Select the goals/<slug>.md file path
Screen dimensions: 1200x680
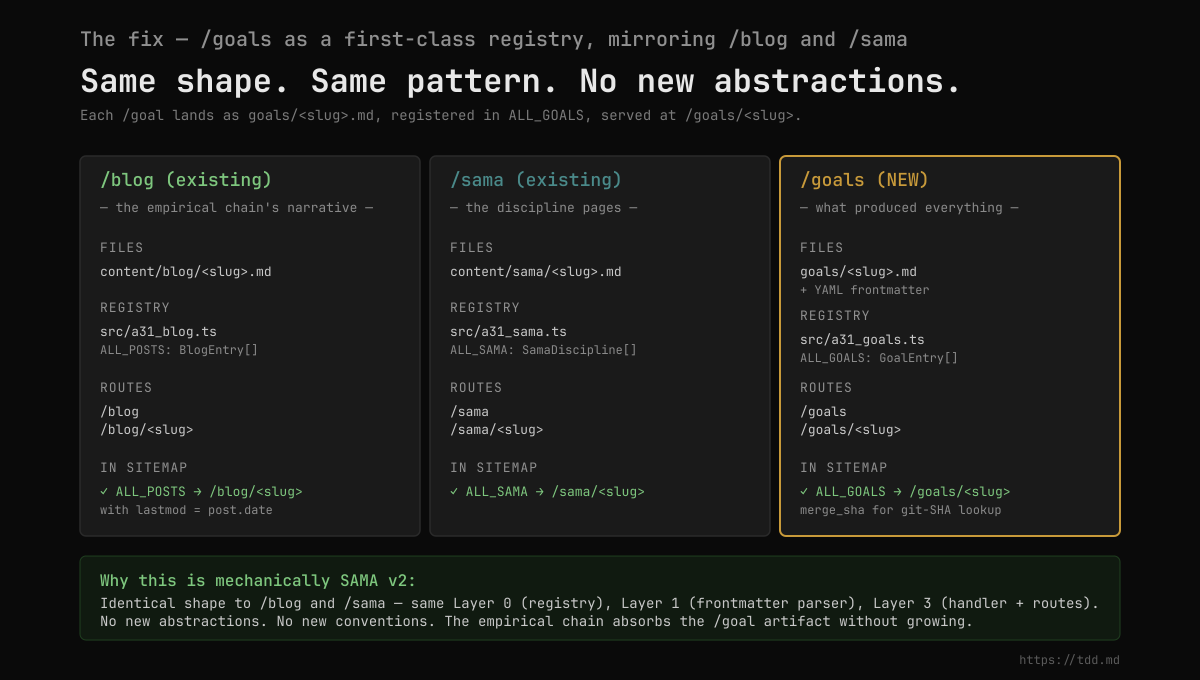(x=859, y=272)
